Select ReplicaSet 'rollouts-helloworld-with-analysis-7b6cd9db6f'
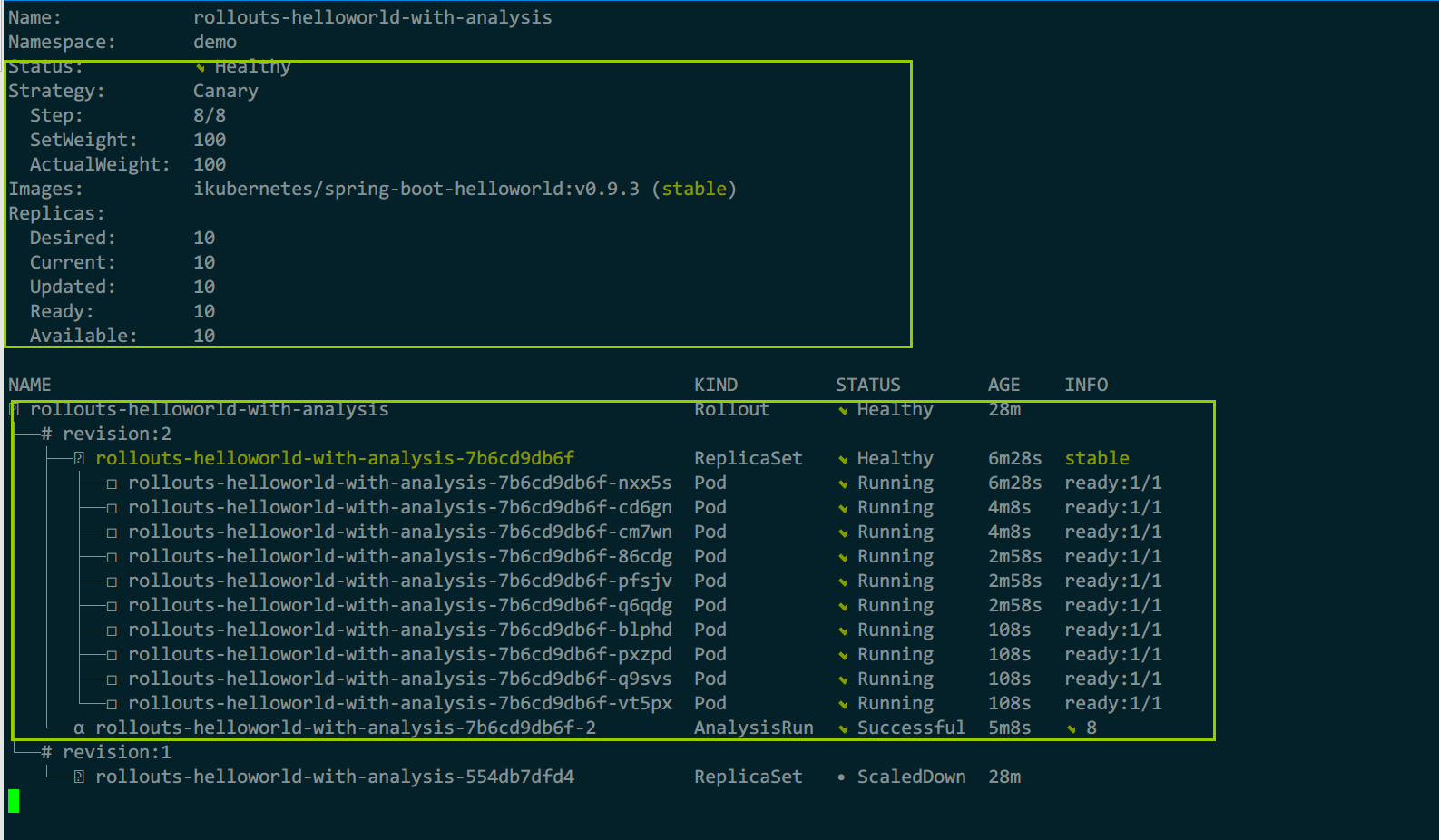 [335, 458]
